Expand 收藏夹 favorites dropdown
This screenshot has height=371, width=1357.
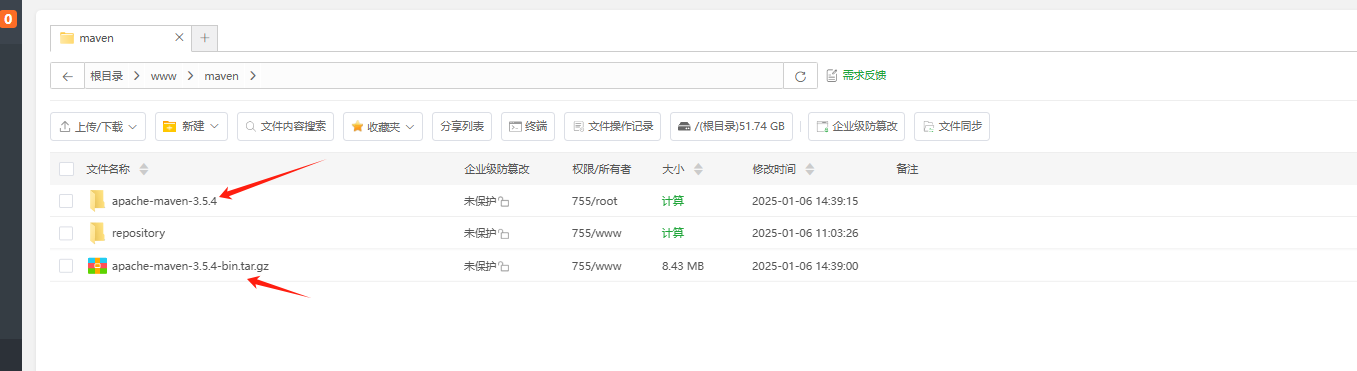coord(383,126)
